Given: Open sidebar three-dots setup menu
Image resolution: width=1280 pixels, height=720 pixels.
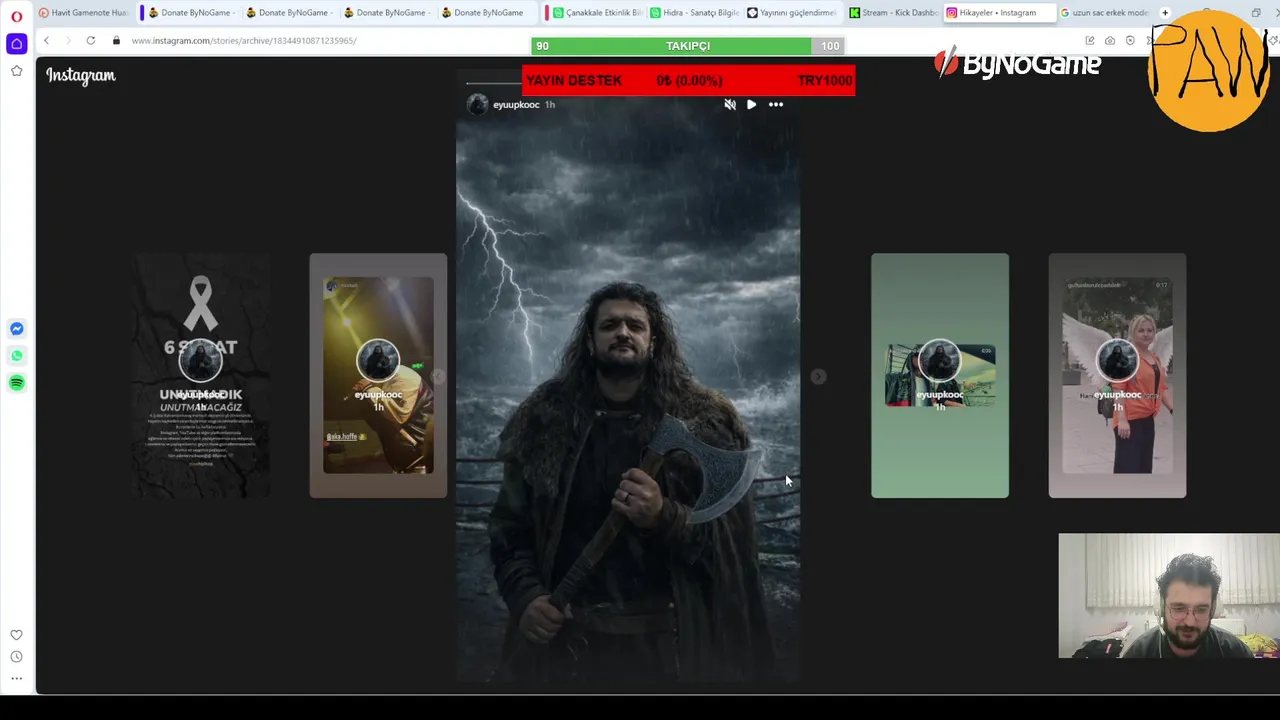Looking at the screenshot, I should [16, 679].
